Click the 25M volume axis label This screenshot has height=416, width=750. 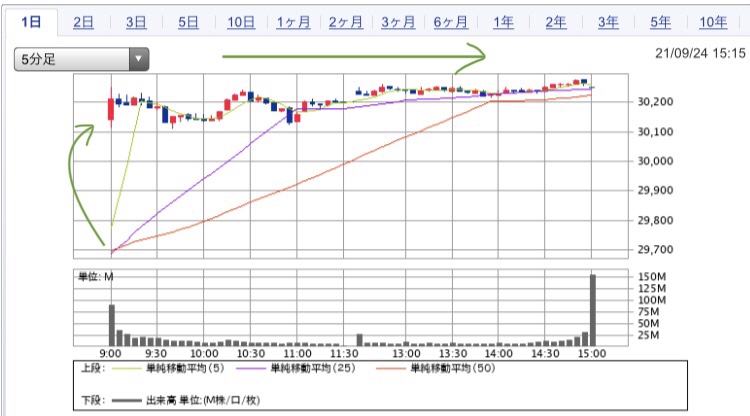tap(649, 335)
